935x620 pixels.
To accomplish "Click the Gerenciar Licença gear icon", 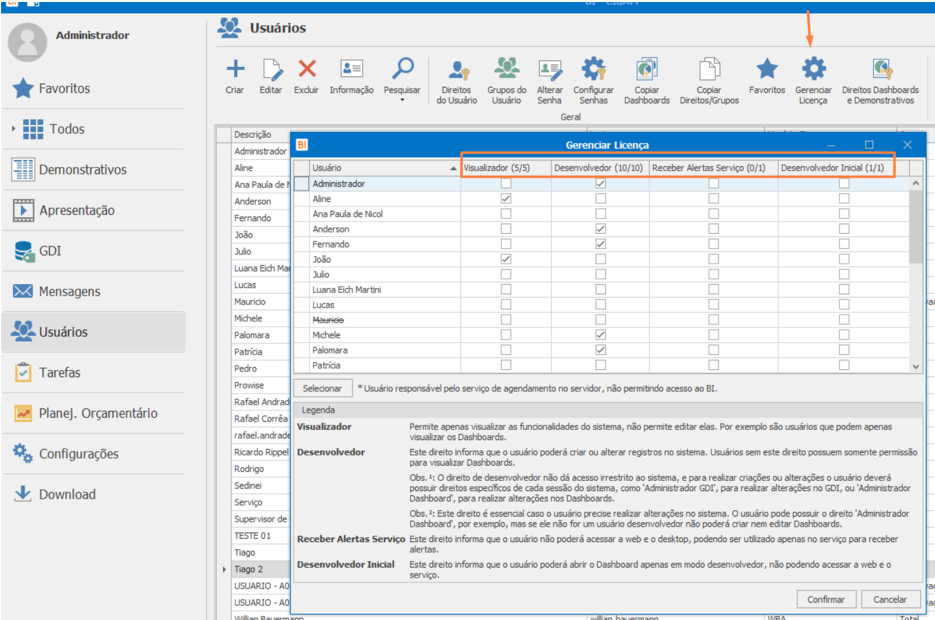I will pyautogui.click(x=813, y=69).
